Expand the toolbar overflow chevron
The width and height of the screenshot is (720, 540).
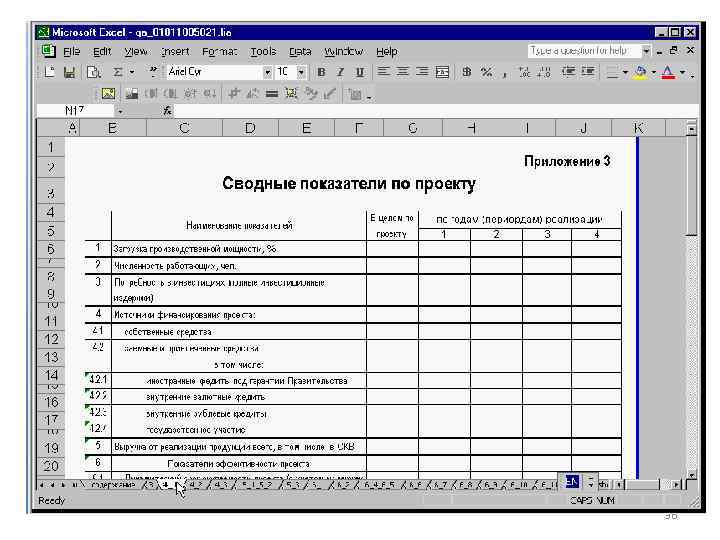[153, 71]
